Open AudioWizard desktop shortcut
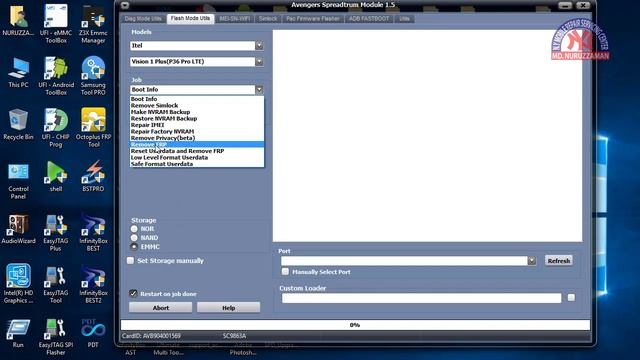This screenshot has height=360, width=640. pyautogui.click(x=18, y=229)
